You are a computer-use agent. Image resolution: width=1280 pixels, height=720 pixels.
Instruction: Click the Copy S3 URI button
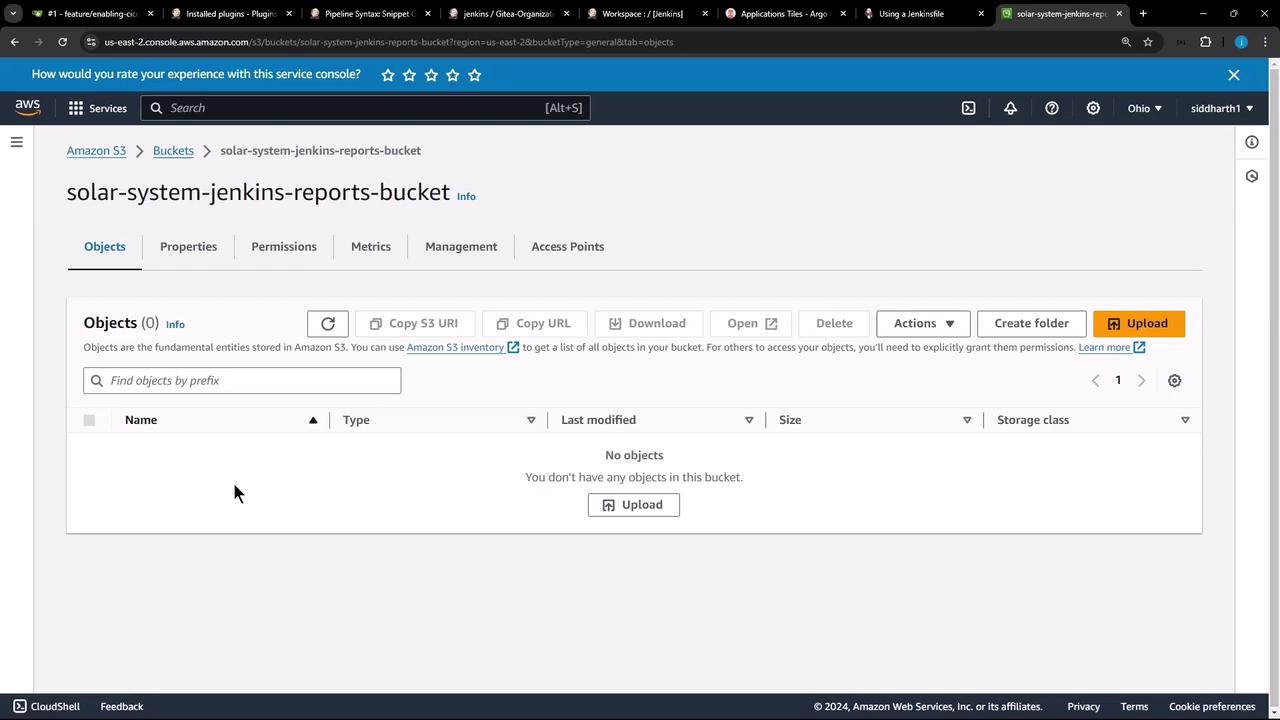point(414,324)
